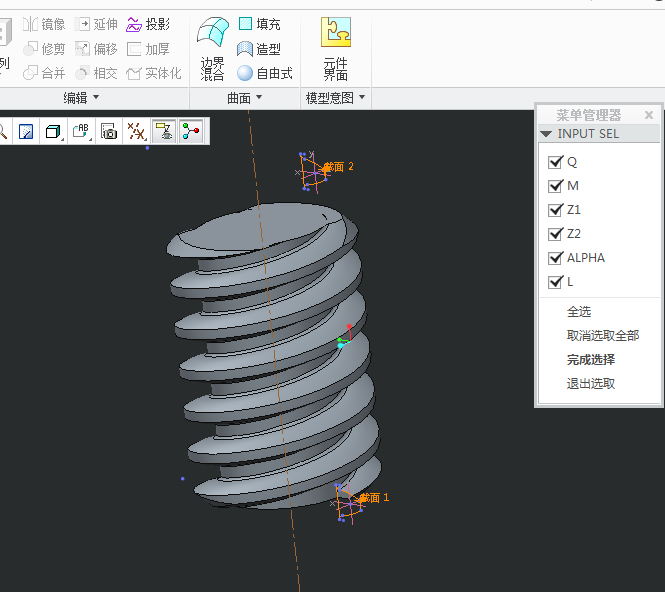Image resolution: width=665 pixels, height=592 pixels.
Task: Toggle the spin center icon
Action: tap(191, 131)
